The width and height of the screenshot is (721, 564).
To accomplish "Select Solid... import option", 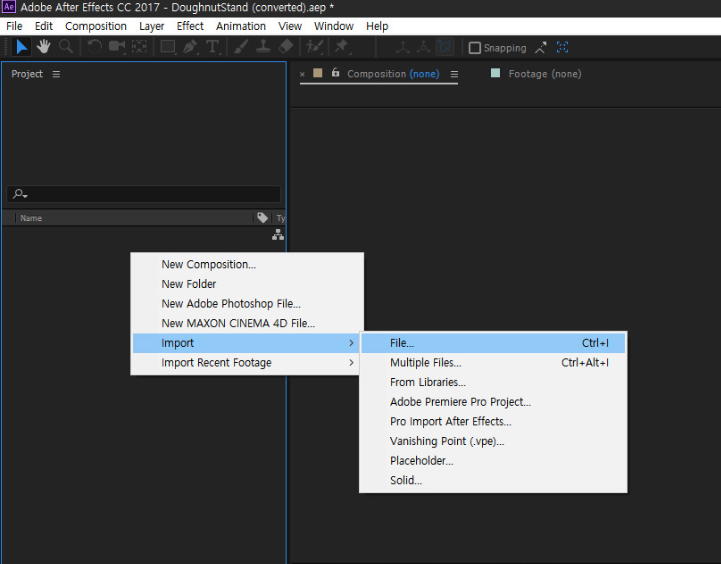I will (x=493, y=480).
